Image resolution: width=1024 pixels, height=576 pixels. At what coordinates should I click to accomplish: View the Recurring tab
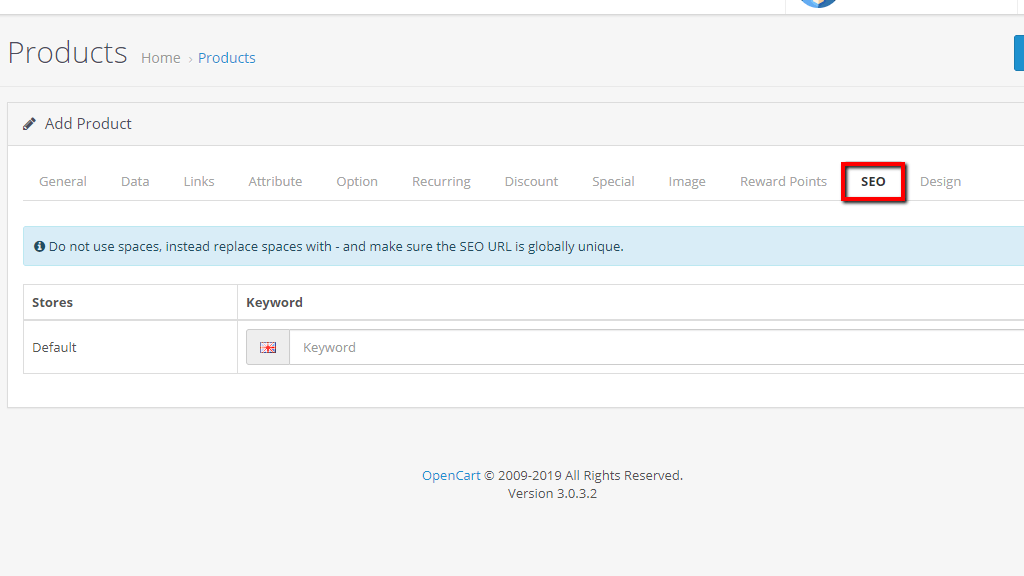441,181
